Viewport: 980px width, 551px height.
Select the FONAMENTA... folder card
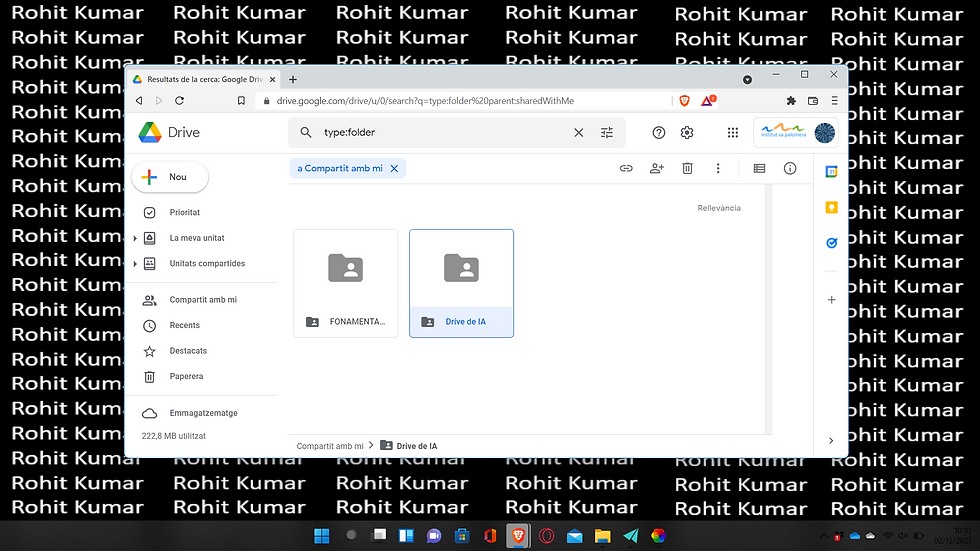(x=346, y=284)
